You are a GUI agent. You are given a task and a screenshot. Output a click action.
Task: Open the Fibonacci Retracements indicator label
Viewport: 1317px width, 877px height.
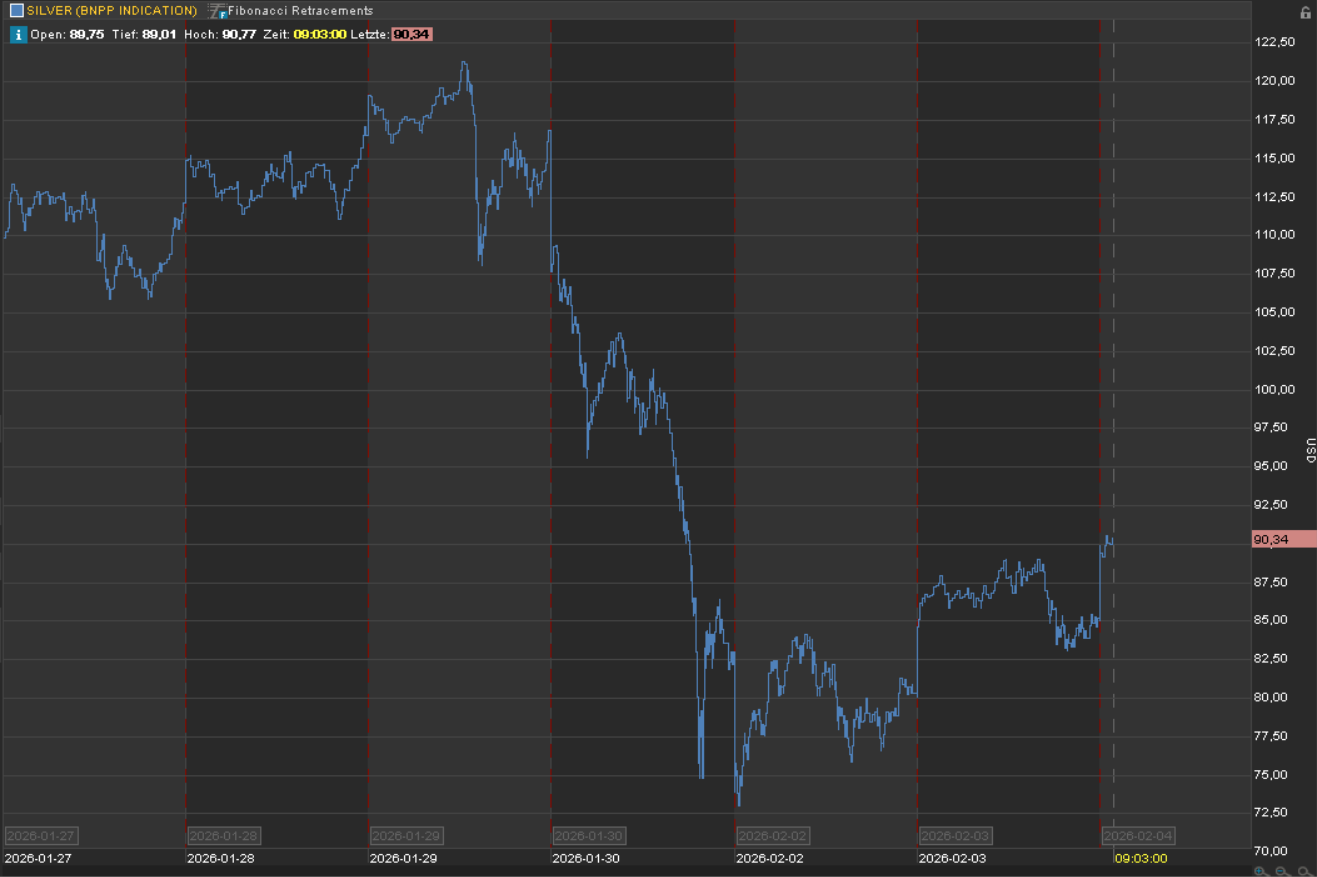300,11
